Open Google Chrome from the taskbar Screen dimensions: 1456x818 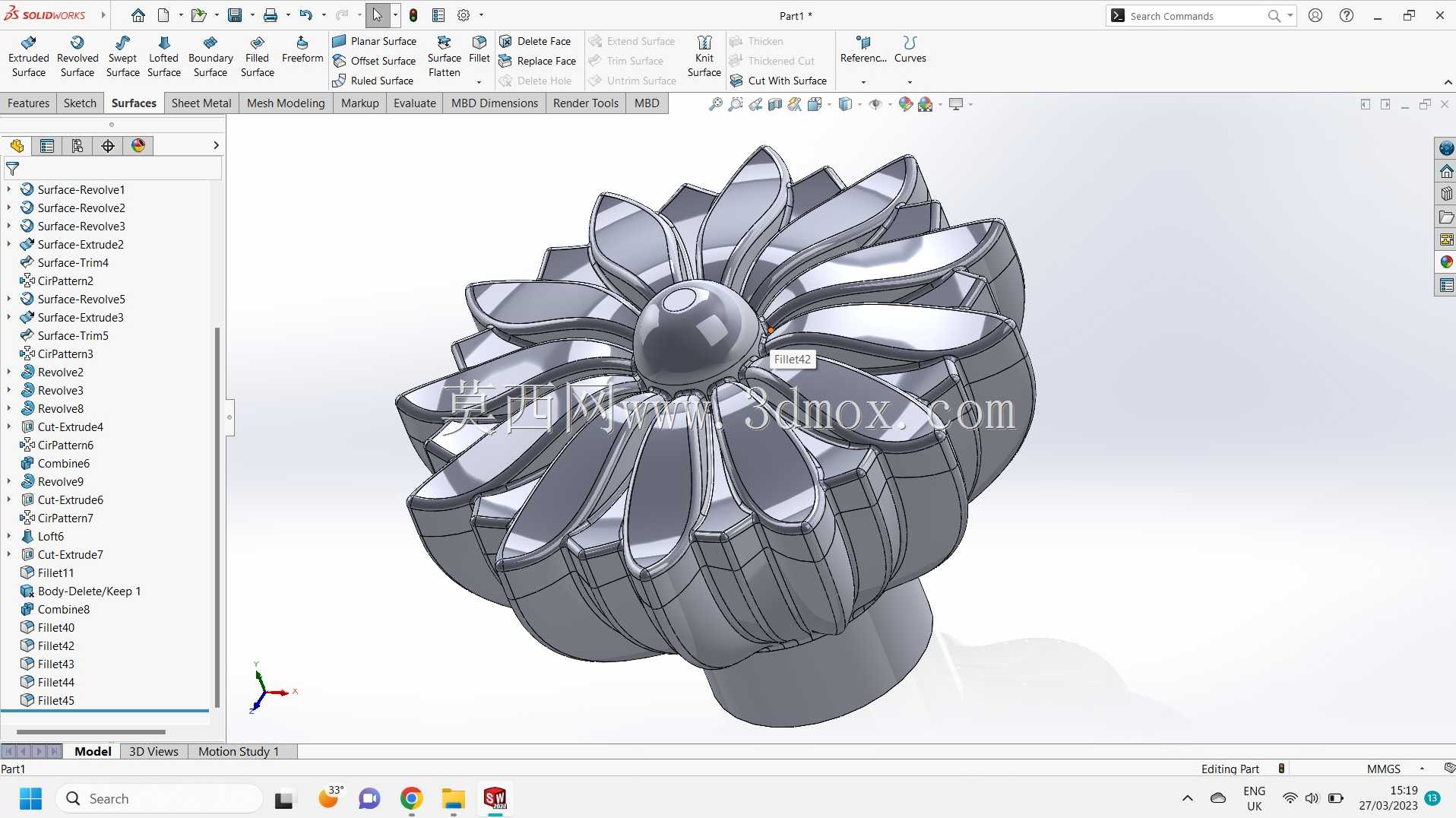coord(411,798)
